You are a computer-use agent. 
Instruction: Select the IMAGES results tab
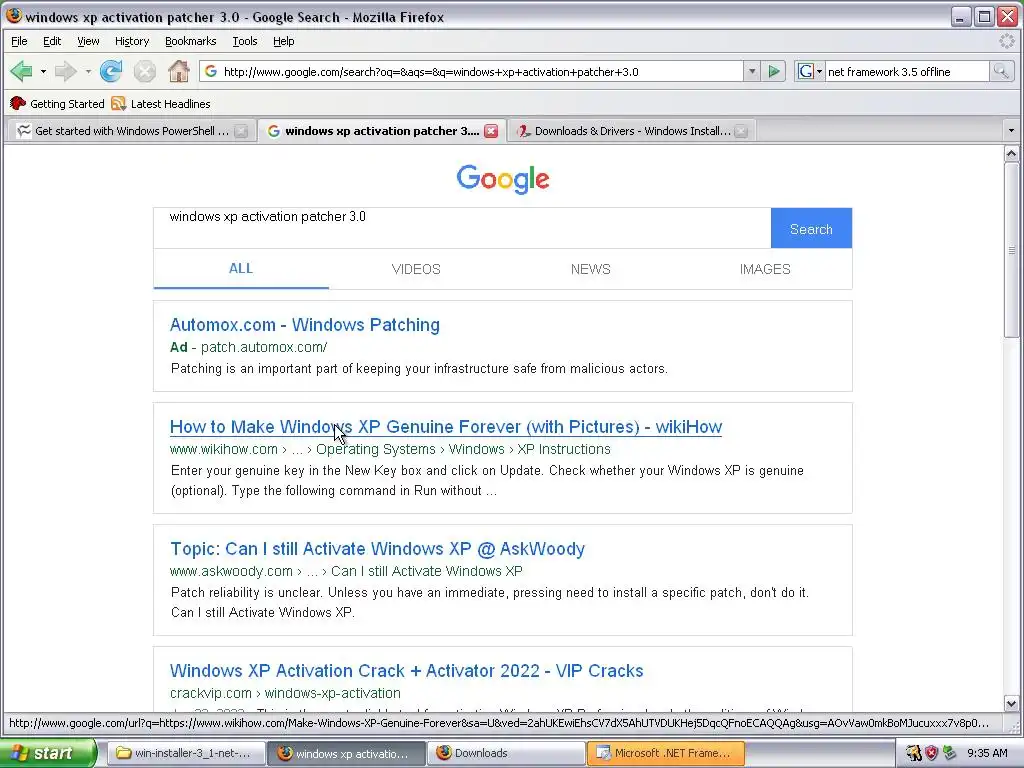point(765,269)
